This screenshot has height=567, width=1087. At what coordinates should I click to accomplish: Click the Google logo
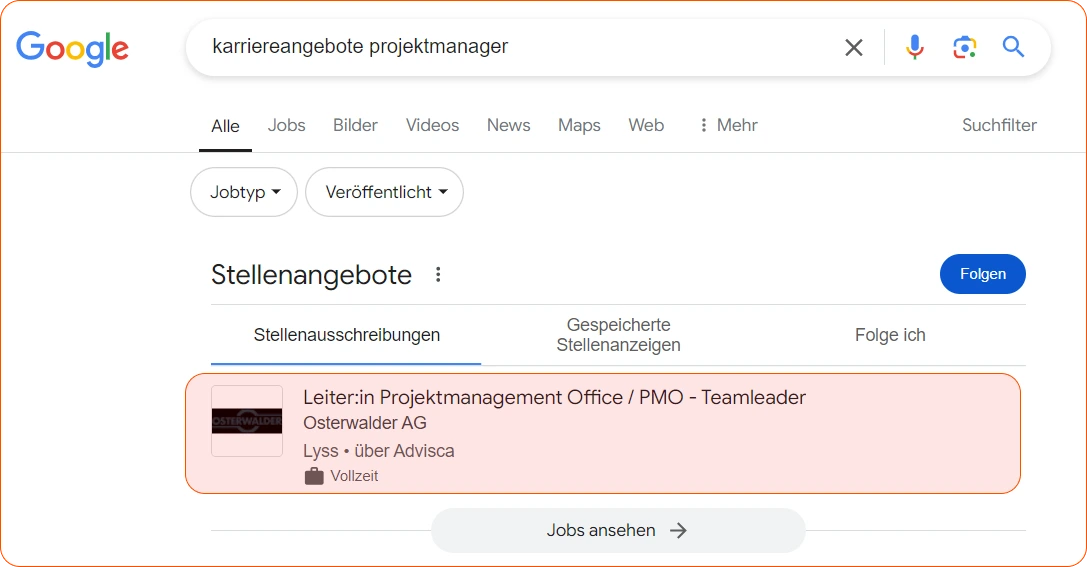coord(72,48)
